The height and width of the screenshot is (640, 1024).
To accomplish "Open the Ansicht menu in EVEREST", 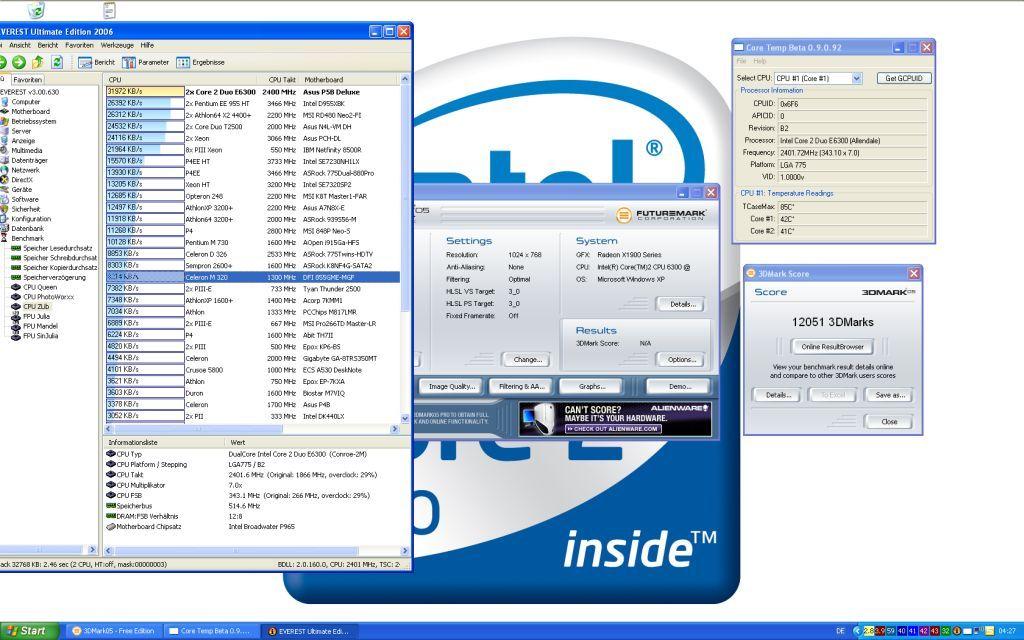I will (20, 45).
